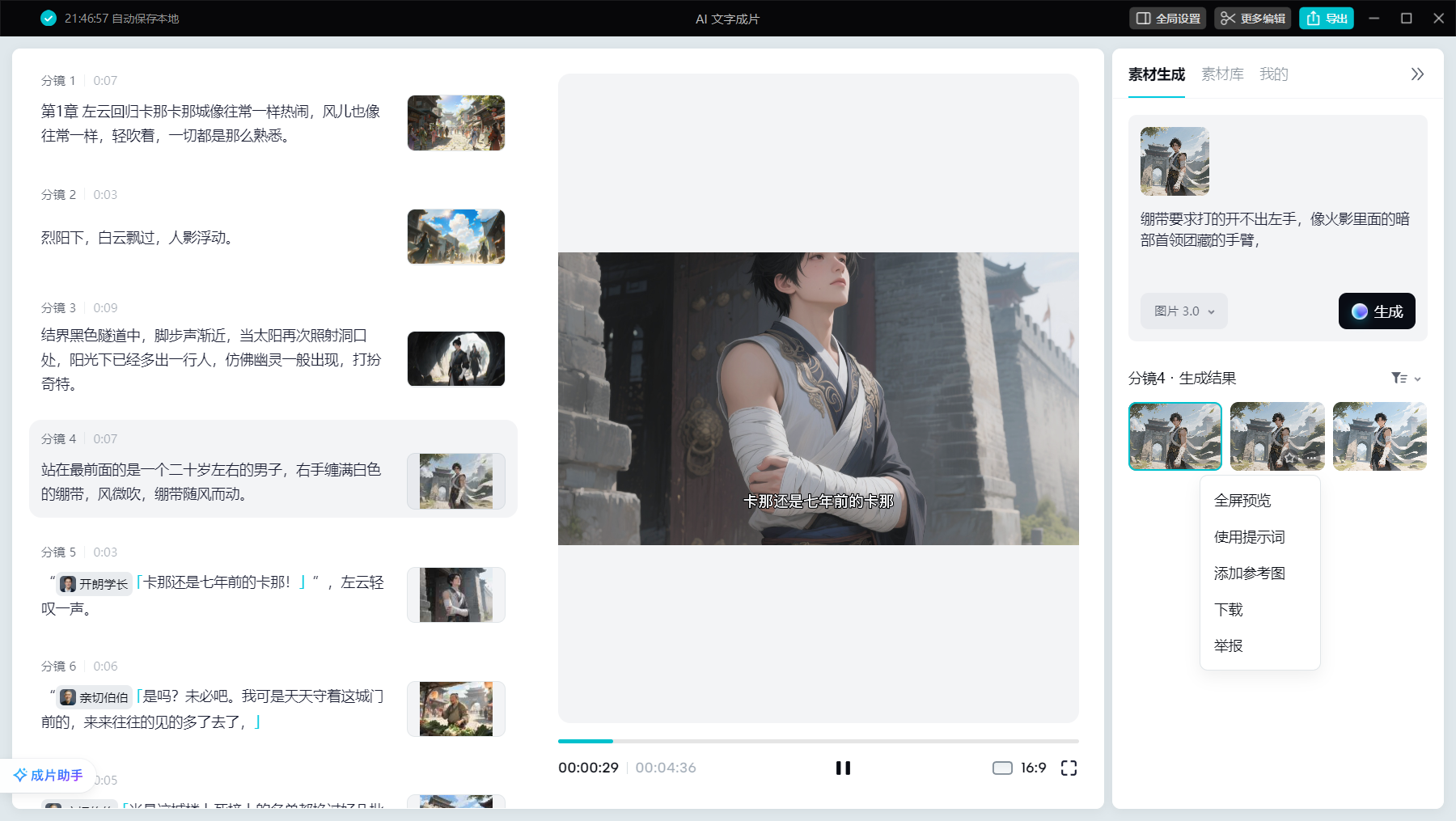Click the 分镜 6 scene thumbnail
This screenshot has height=821, width=1456.
456,709
